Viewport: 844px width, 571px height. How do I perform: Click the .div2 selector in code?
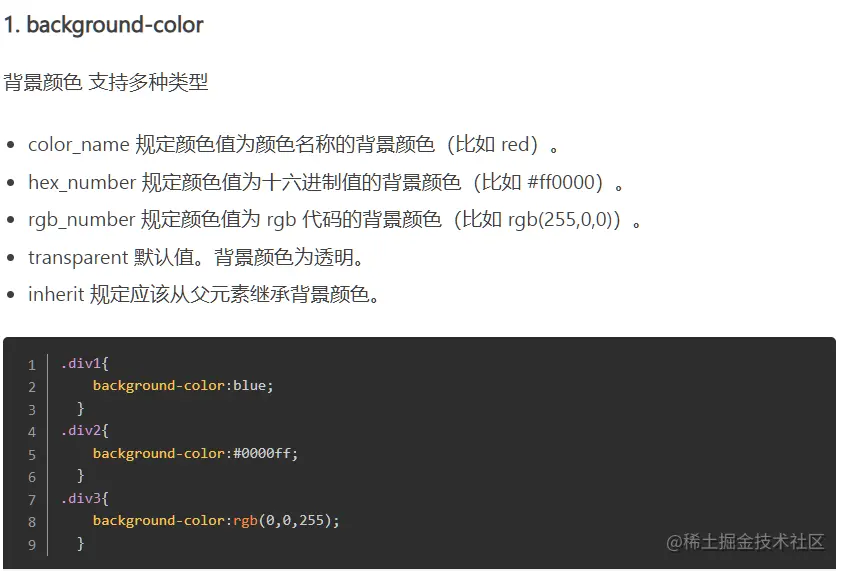tap(80, 431)
